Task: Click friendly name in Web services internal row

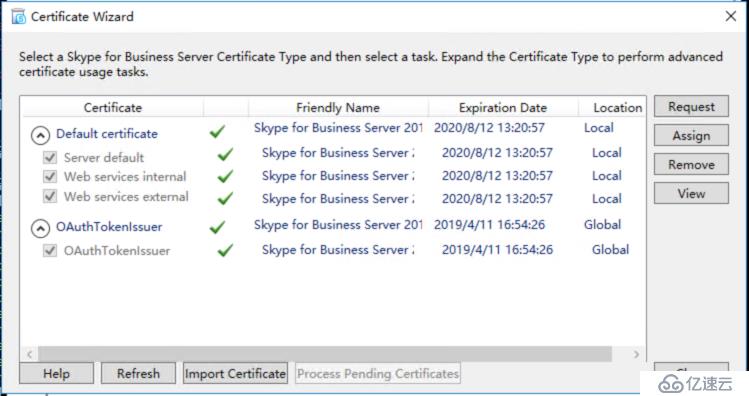Action: [x=338, y=176]
